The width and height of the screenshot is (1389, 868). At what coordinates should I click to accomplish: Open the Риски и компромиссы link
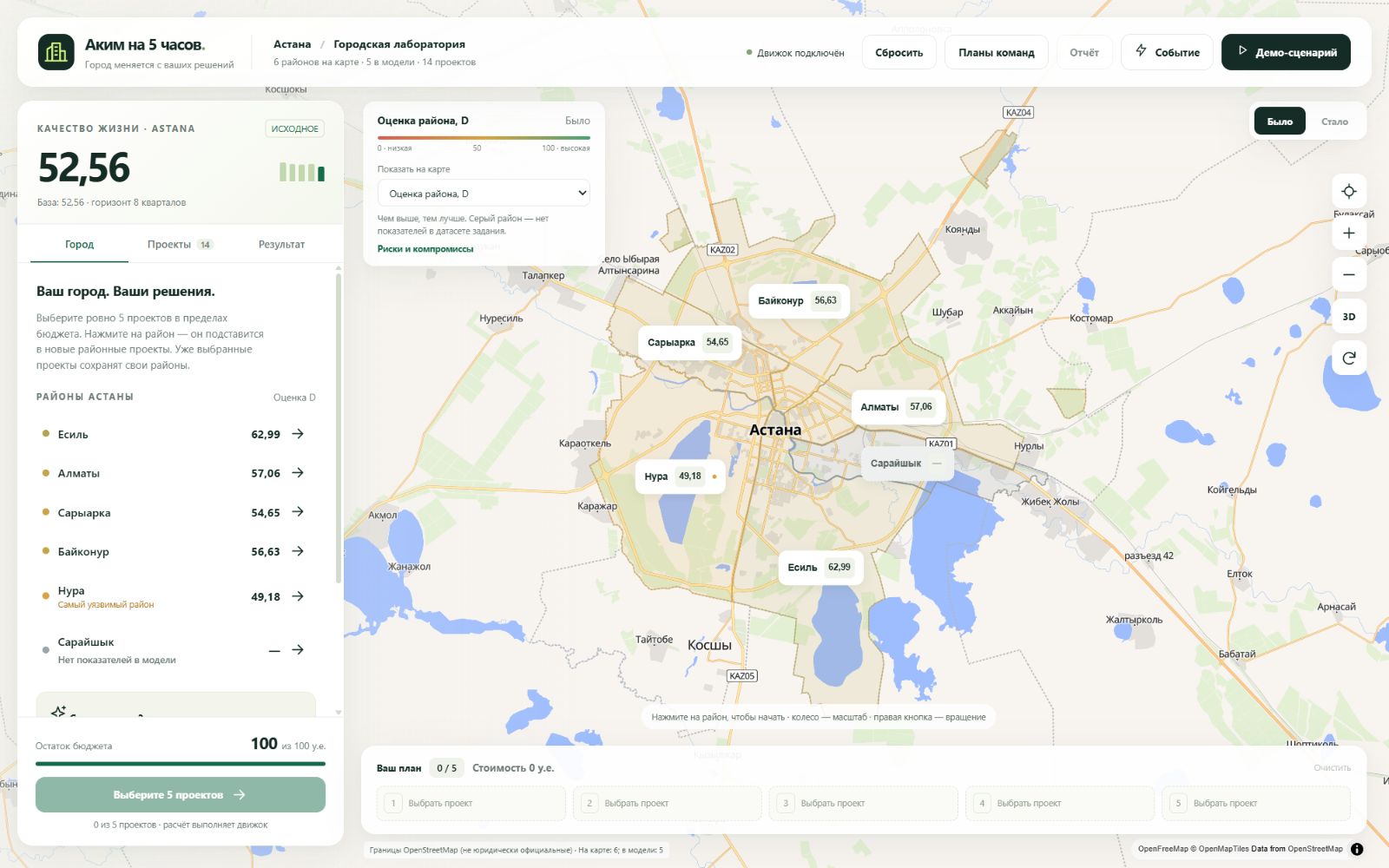425,249
